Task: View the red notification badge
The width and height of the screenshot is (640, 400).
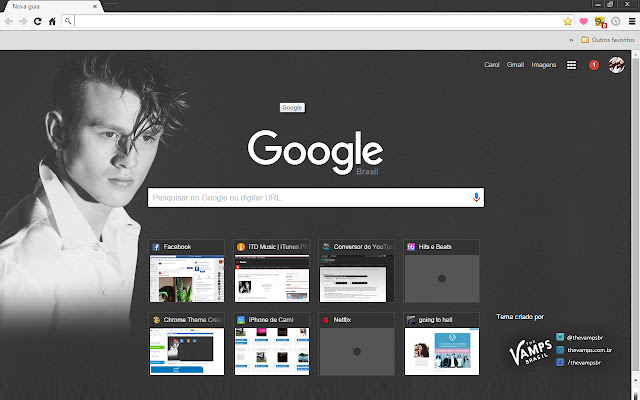Action: pos(594,65)
